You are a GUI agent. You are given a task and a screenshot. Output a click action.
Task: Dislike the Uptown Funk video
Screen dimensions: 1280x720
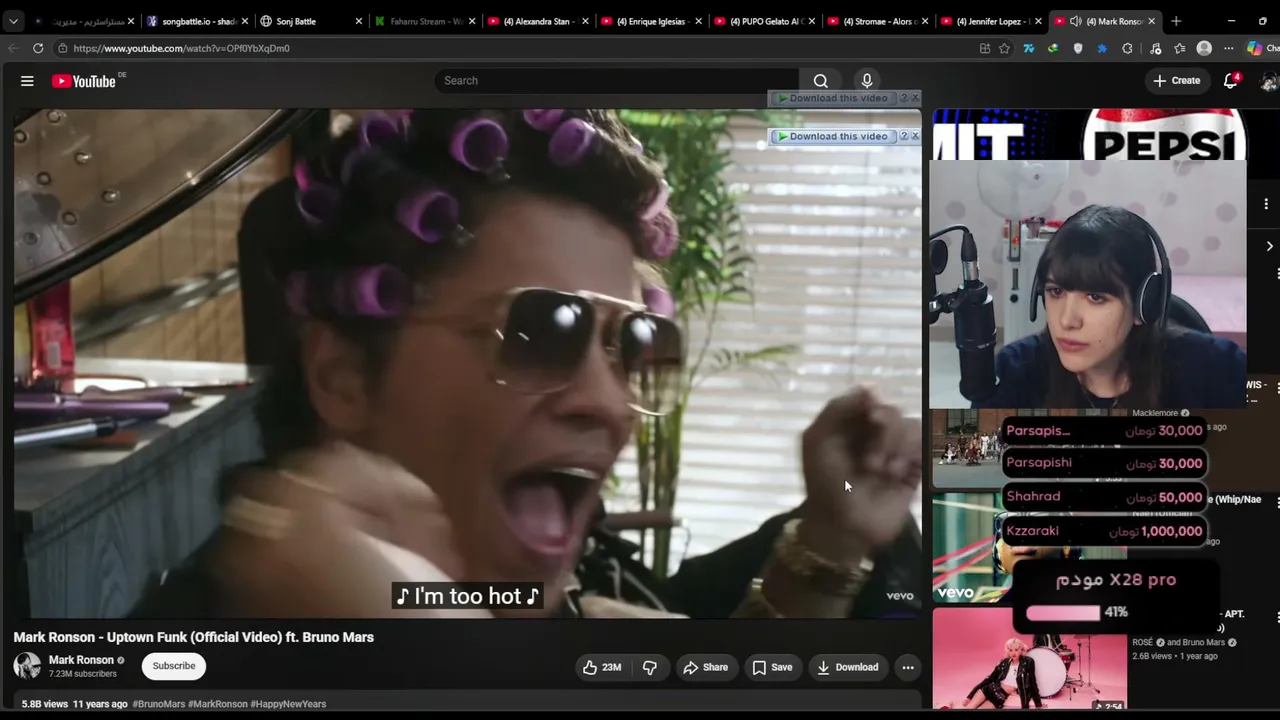pyautogui.click(x=650, y=667)
